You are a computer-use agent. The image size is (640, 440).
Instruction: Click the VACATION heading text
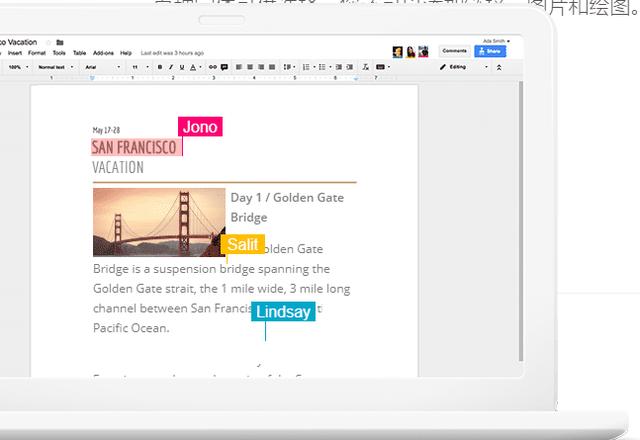(x=118, y=167)
